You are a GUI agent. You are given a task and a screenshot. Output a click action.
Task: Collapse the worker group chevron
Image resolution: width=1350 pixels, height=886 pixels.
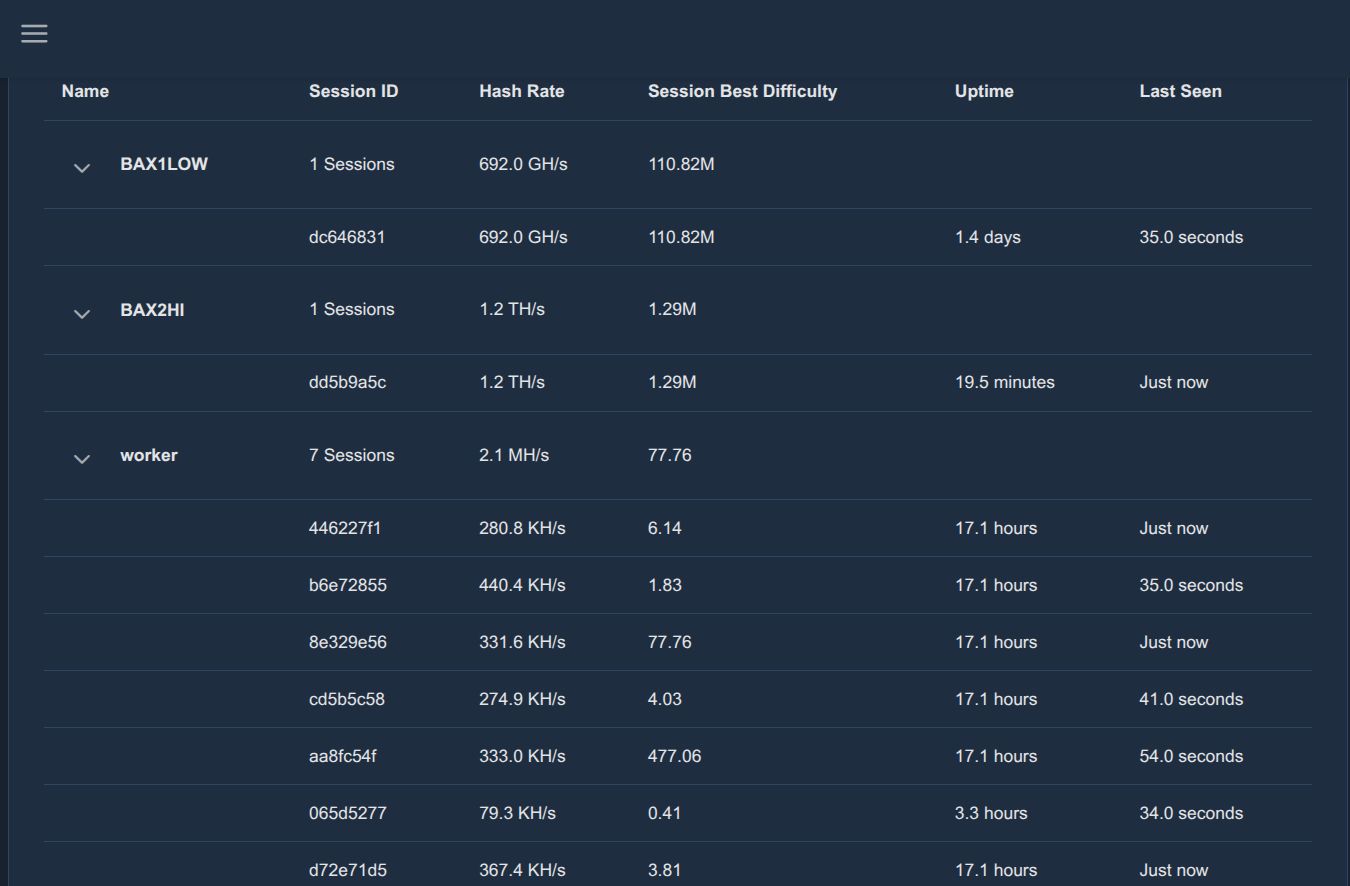point(82,459)
